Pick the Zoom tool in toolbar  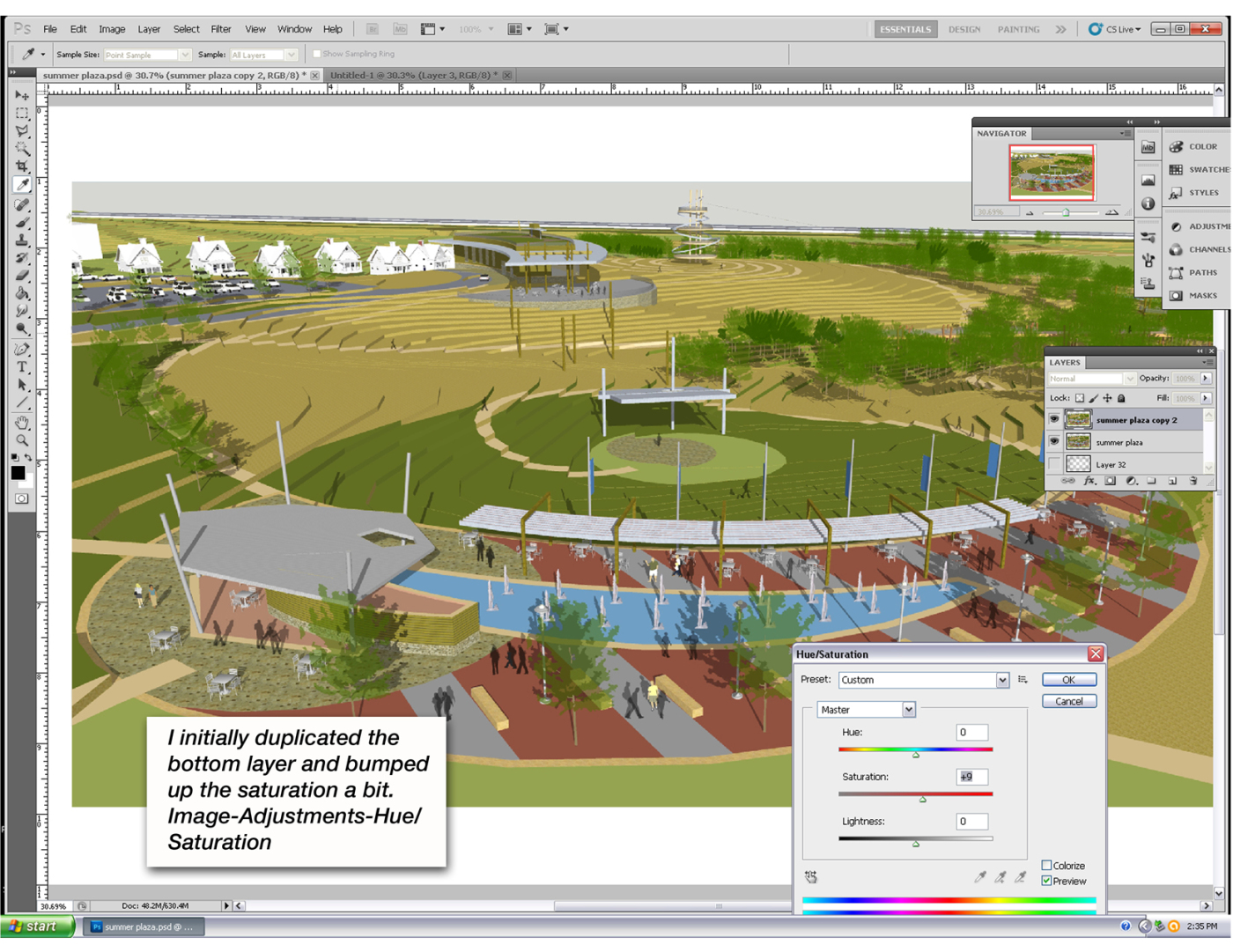22,440
